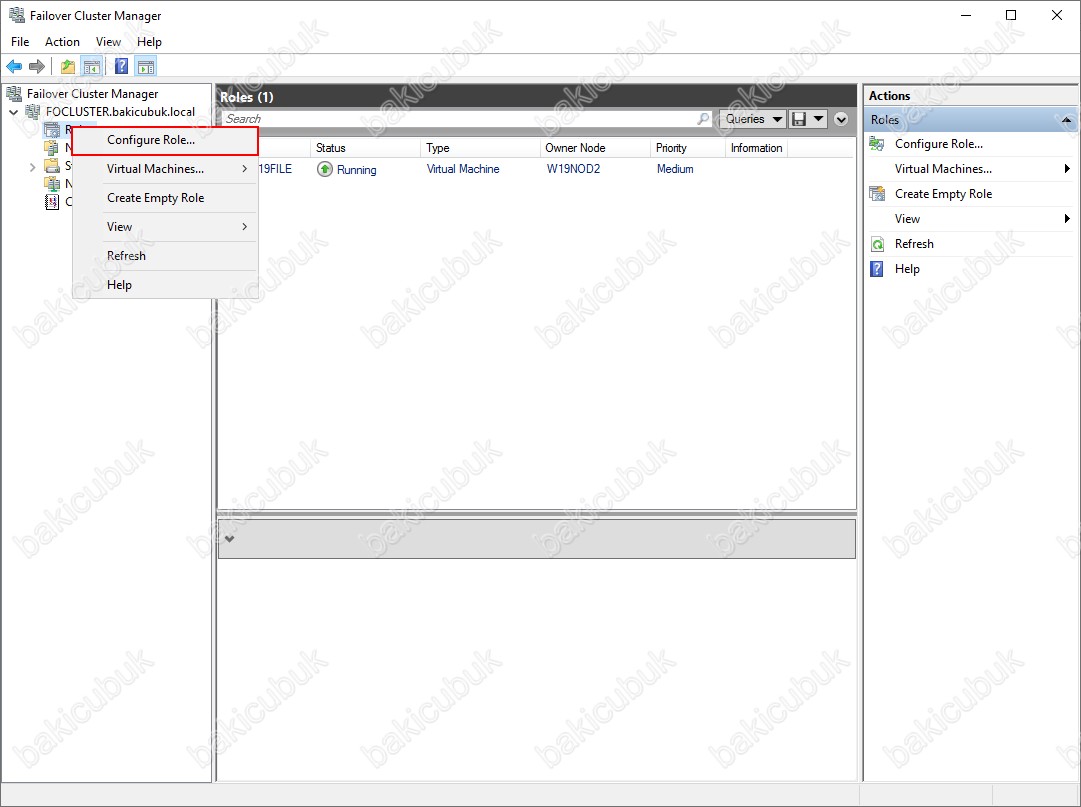Choose Create Empty Role from the context menu
This screenshot has width=1081, height=807.
click(x=165, y=198)
